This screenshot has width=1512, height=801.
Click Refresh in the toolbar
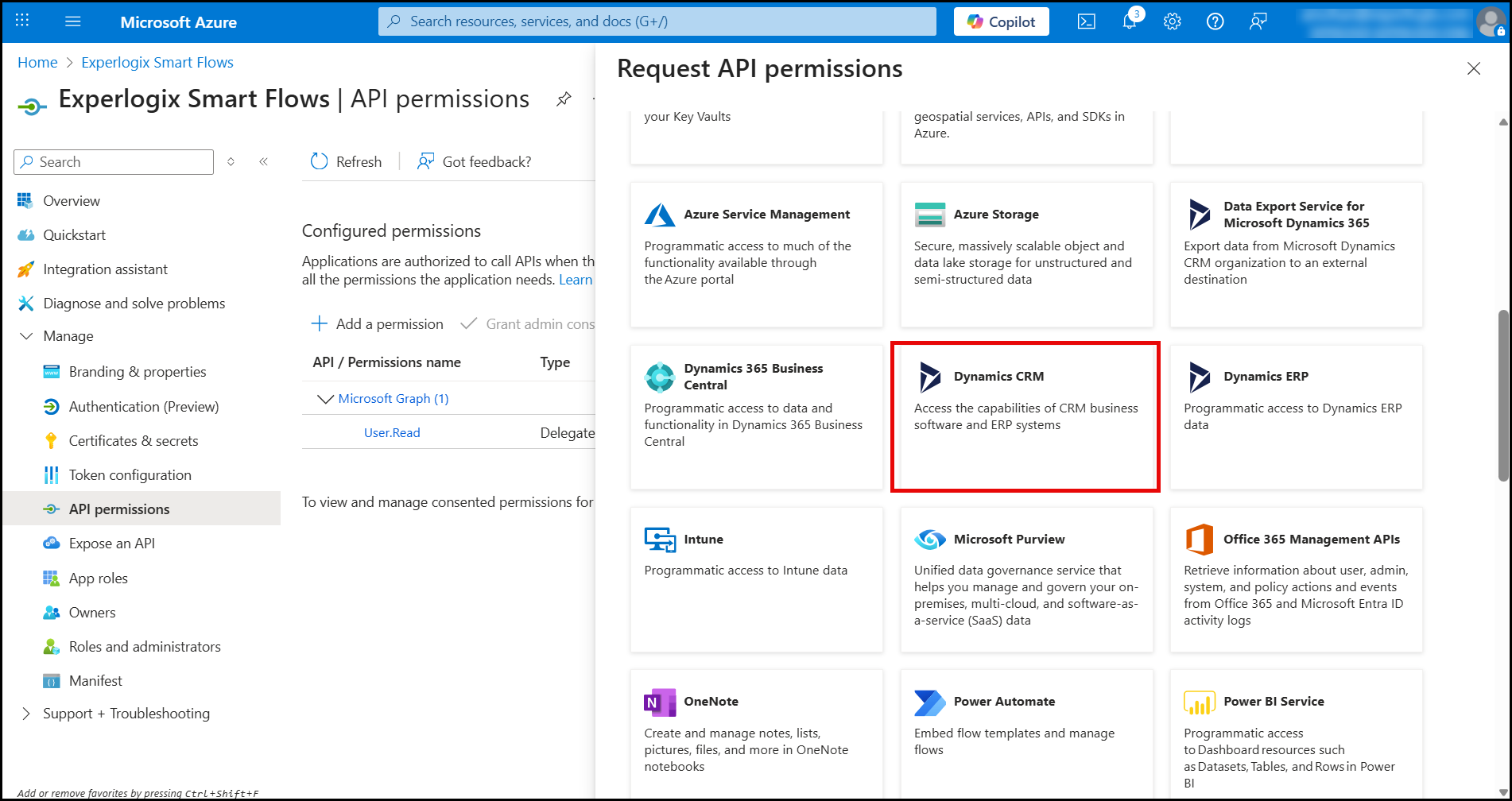pos(346,162)
